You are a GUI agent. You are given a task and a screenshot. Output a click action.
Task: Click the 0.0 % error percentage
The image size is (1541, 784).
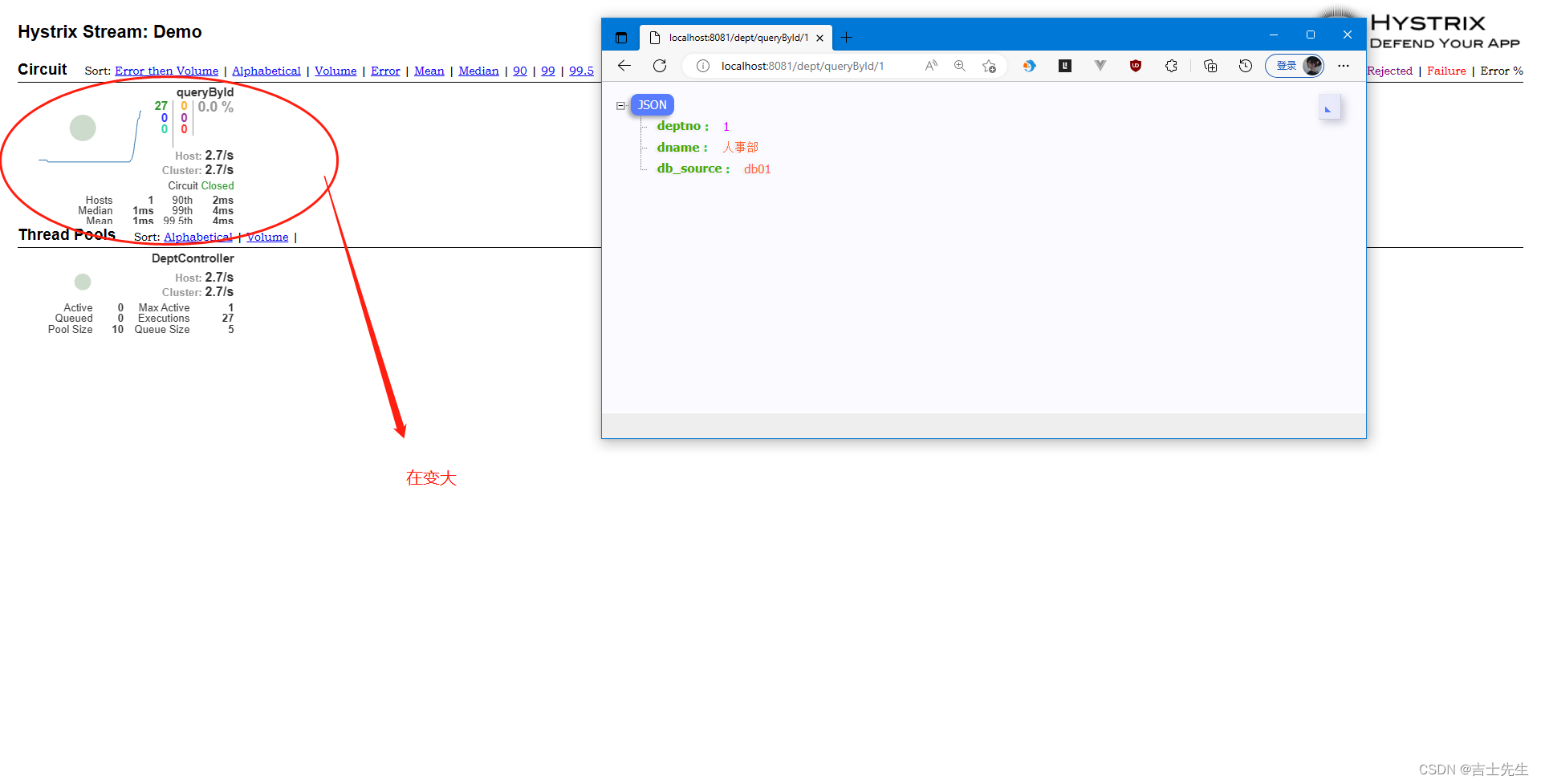(x=216, y=107)
